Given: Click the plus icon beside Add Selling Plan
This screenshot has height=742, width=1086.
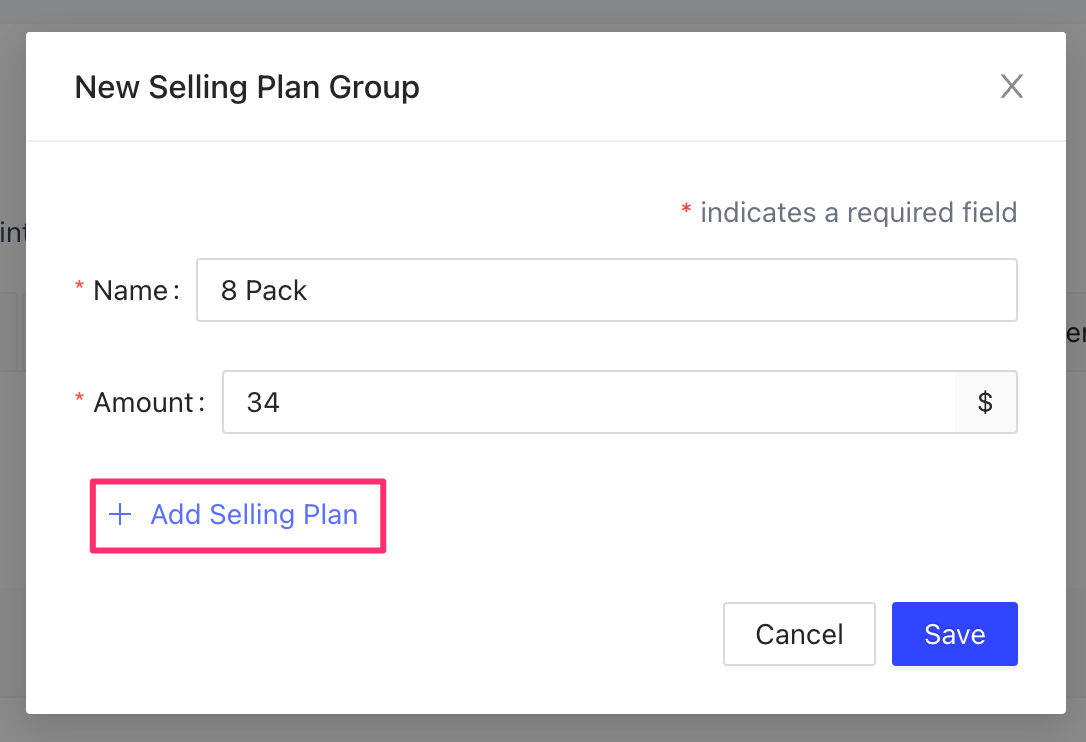Looking at the screenshot, I should 120,515.
